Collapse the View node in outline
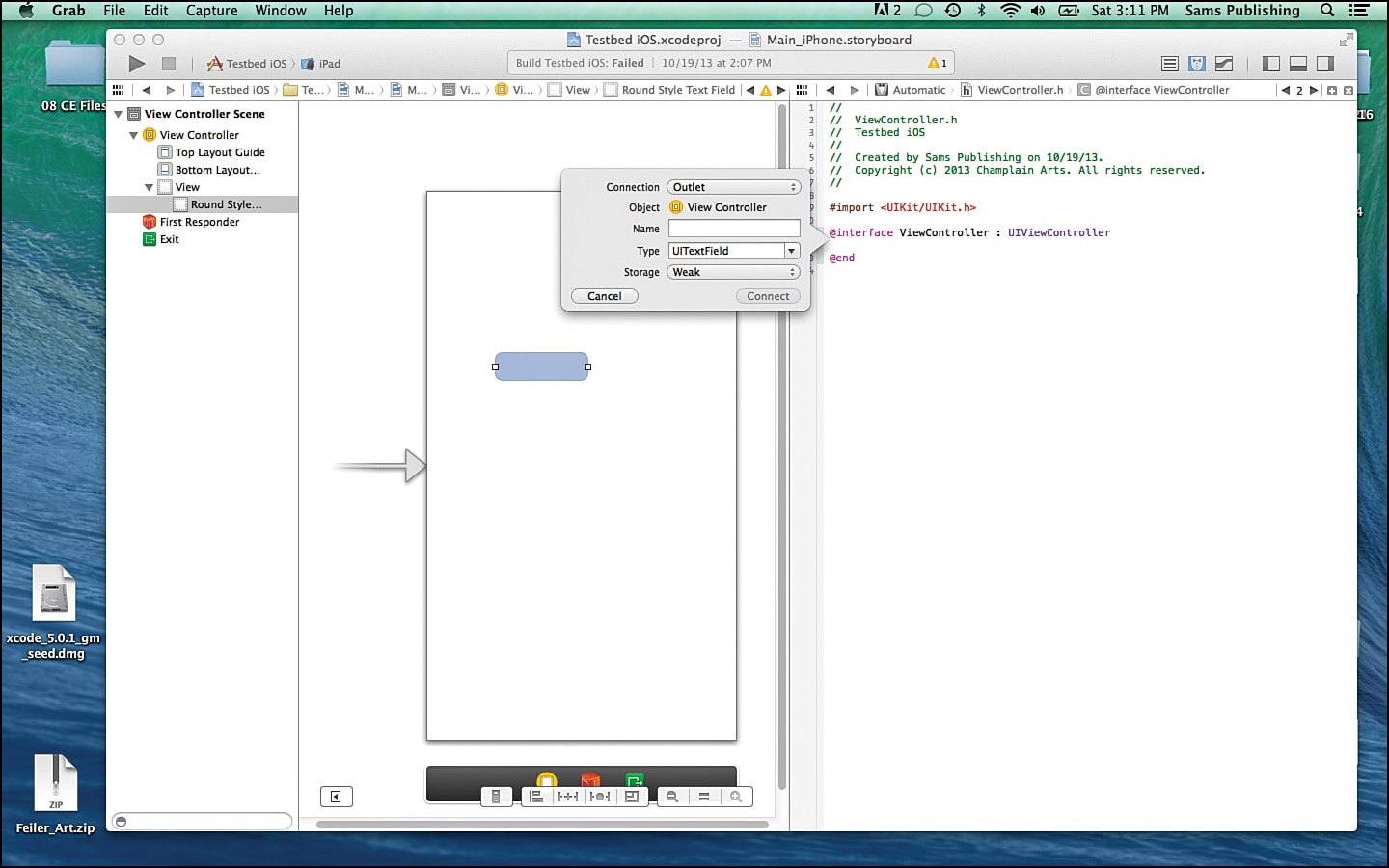This screenshot has height=868, width=1389. tap(150, 187)
